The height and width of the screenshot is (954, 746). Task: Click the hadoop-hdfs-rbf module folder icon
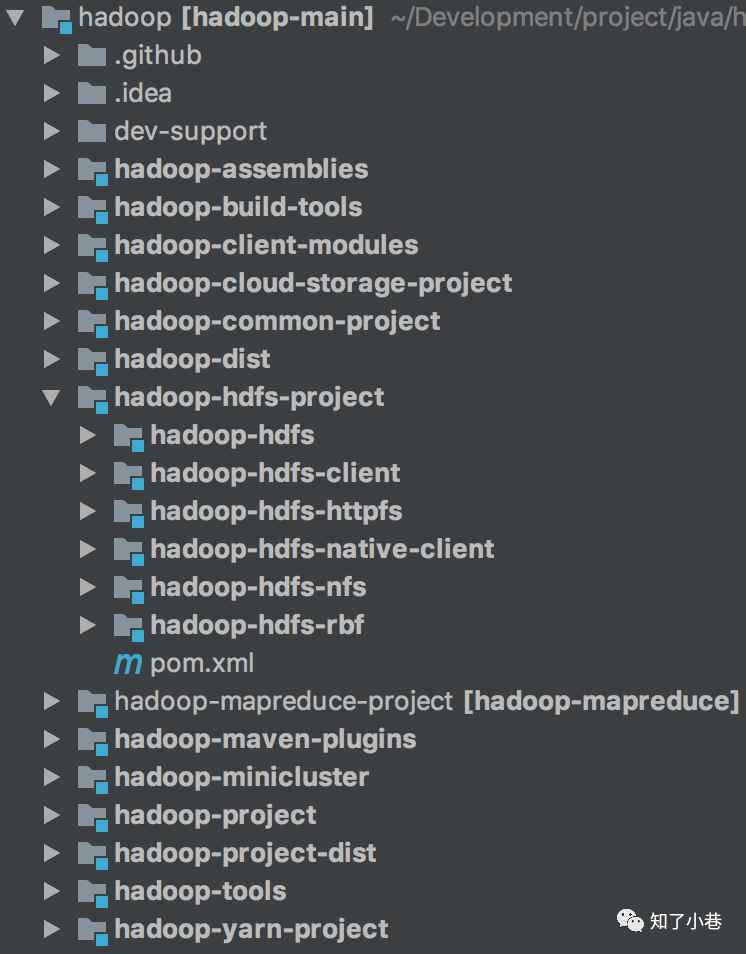pos(128,626)
